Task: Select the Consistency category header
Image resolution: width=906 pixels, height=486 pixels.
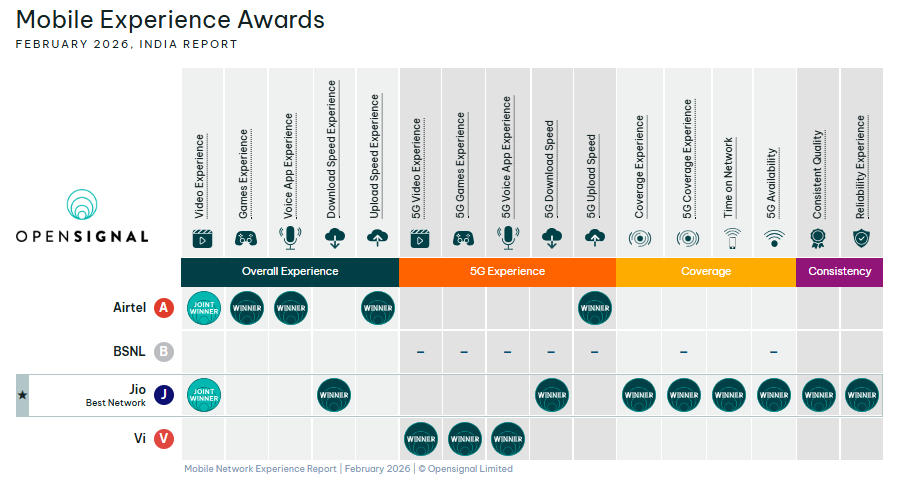Action: (x=840, y=272)
